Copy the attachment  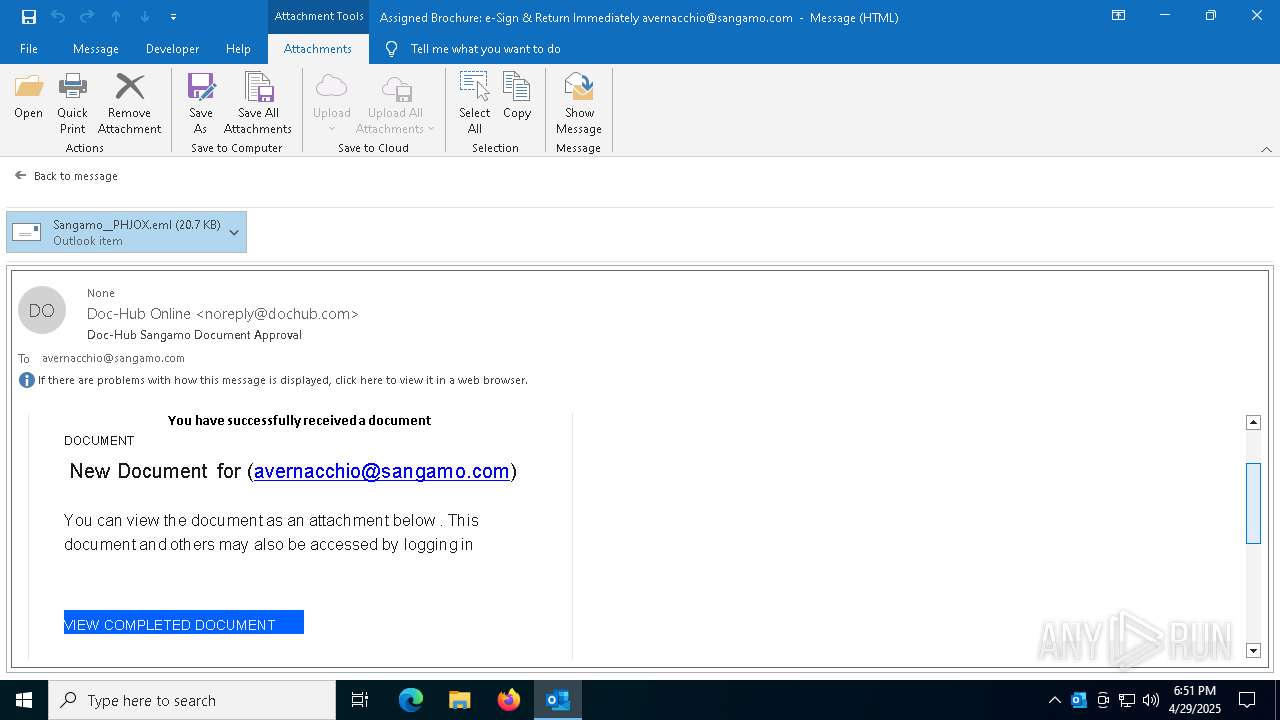pyautogui.click(x=517, y=97)
